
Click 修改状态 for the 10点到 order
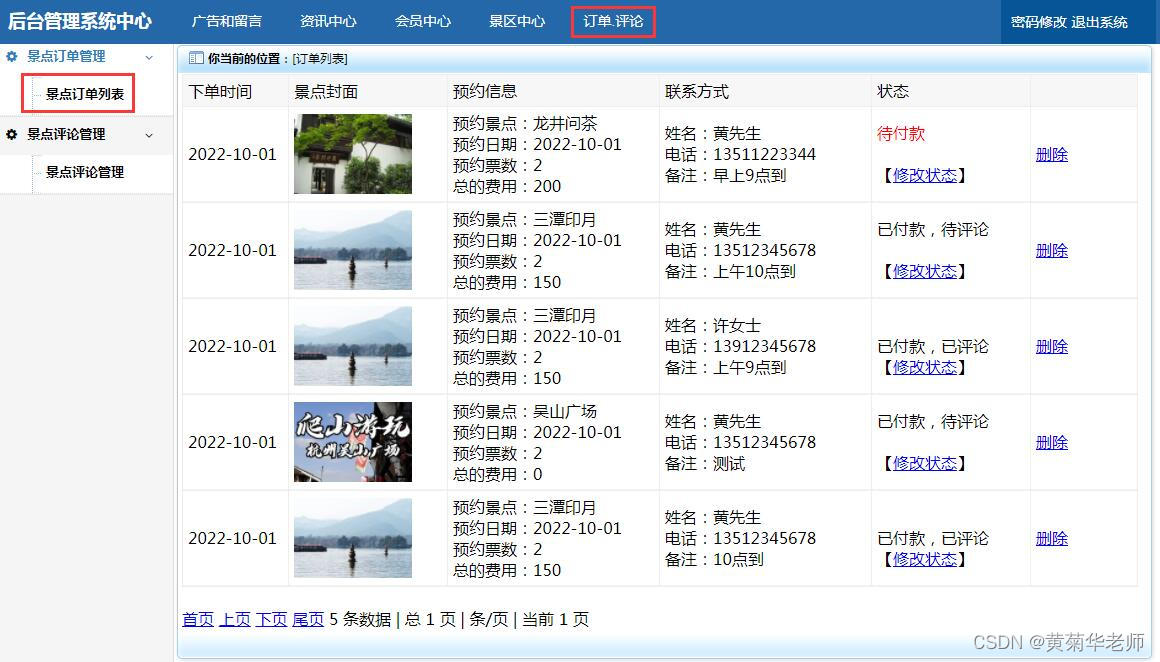point(925,559)
